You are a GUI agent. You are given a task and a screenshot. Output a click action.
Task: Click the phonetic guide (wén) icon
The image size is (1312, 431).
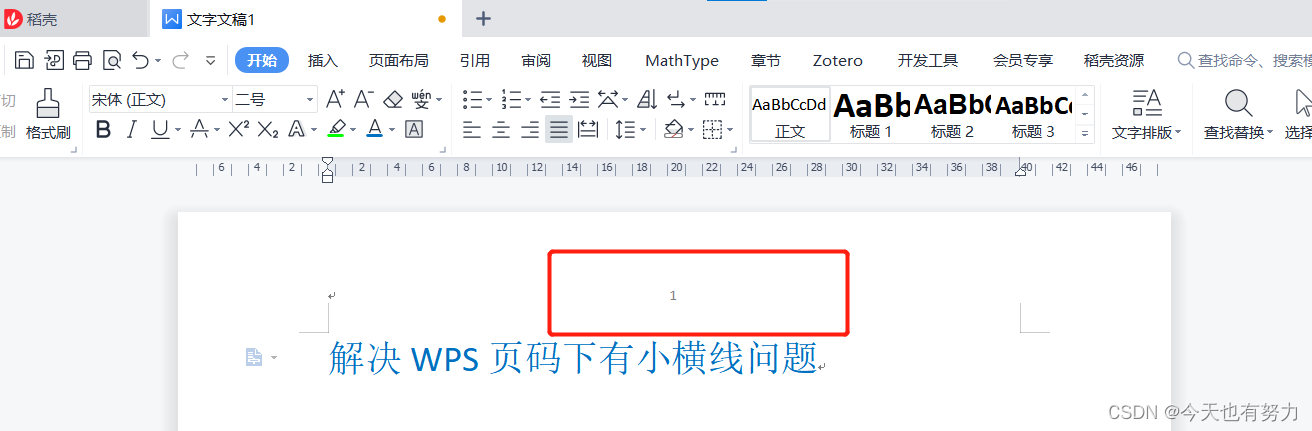point(422,99)
